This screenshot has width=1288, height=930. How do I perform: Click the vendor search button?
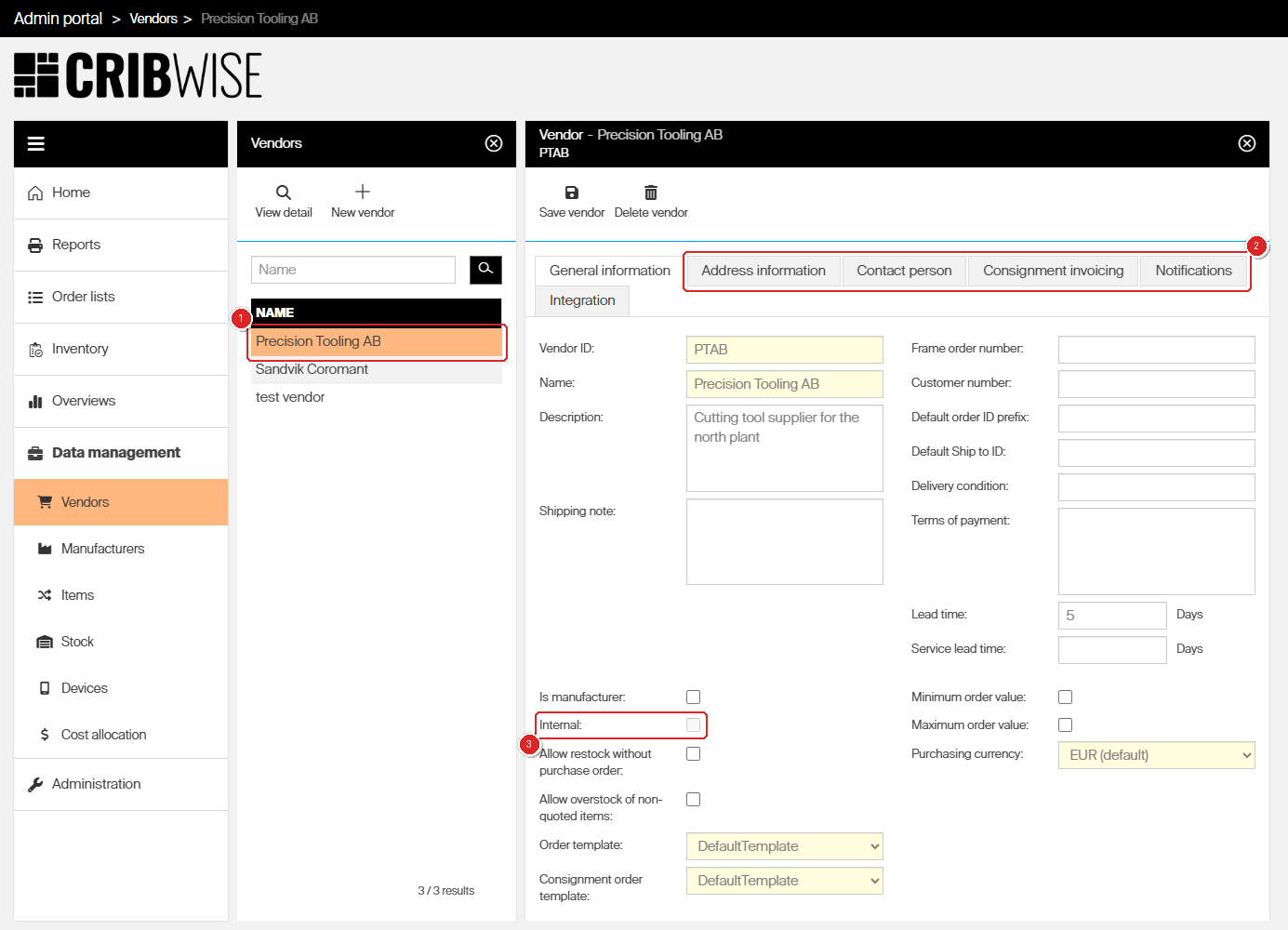pyautogui.click(x=485, y=270)
